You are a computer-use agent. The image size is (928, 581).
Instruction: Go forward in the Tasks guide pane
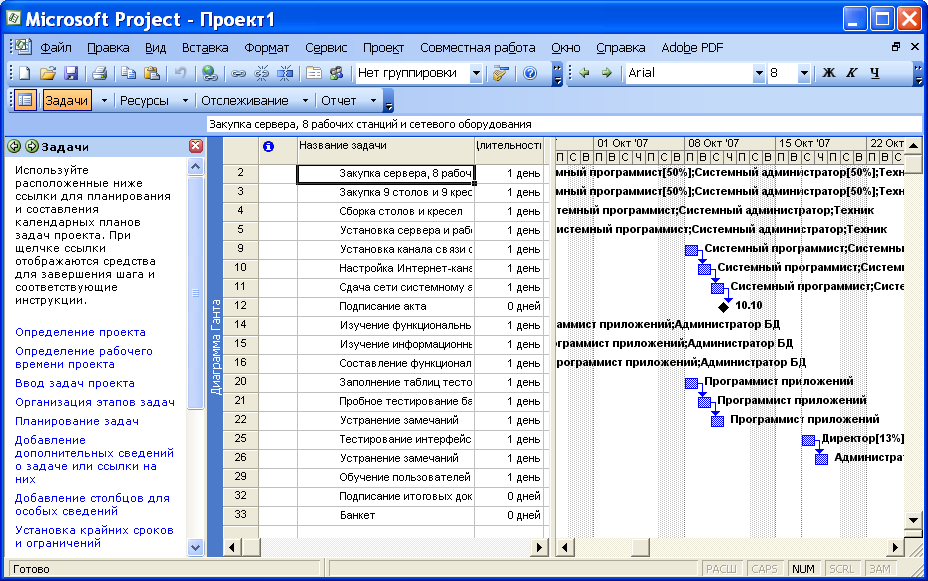click(x=32, y=146)
